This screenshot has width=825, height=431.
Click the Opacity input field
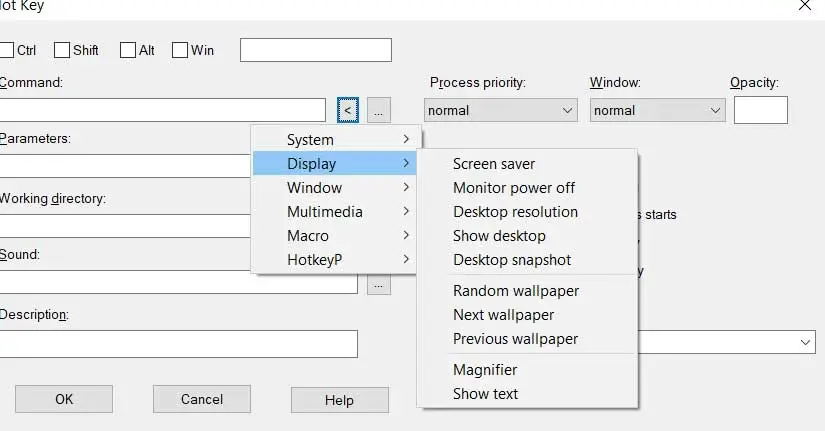760,110
